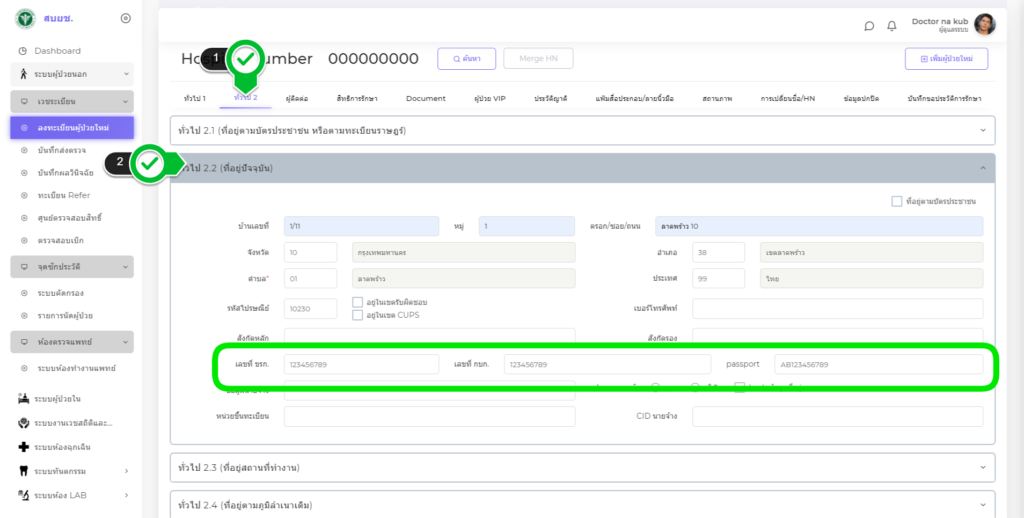Click the chat bubble icon in header

click(x=869, y=26)
